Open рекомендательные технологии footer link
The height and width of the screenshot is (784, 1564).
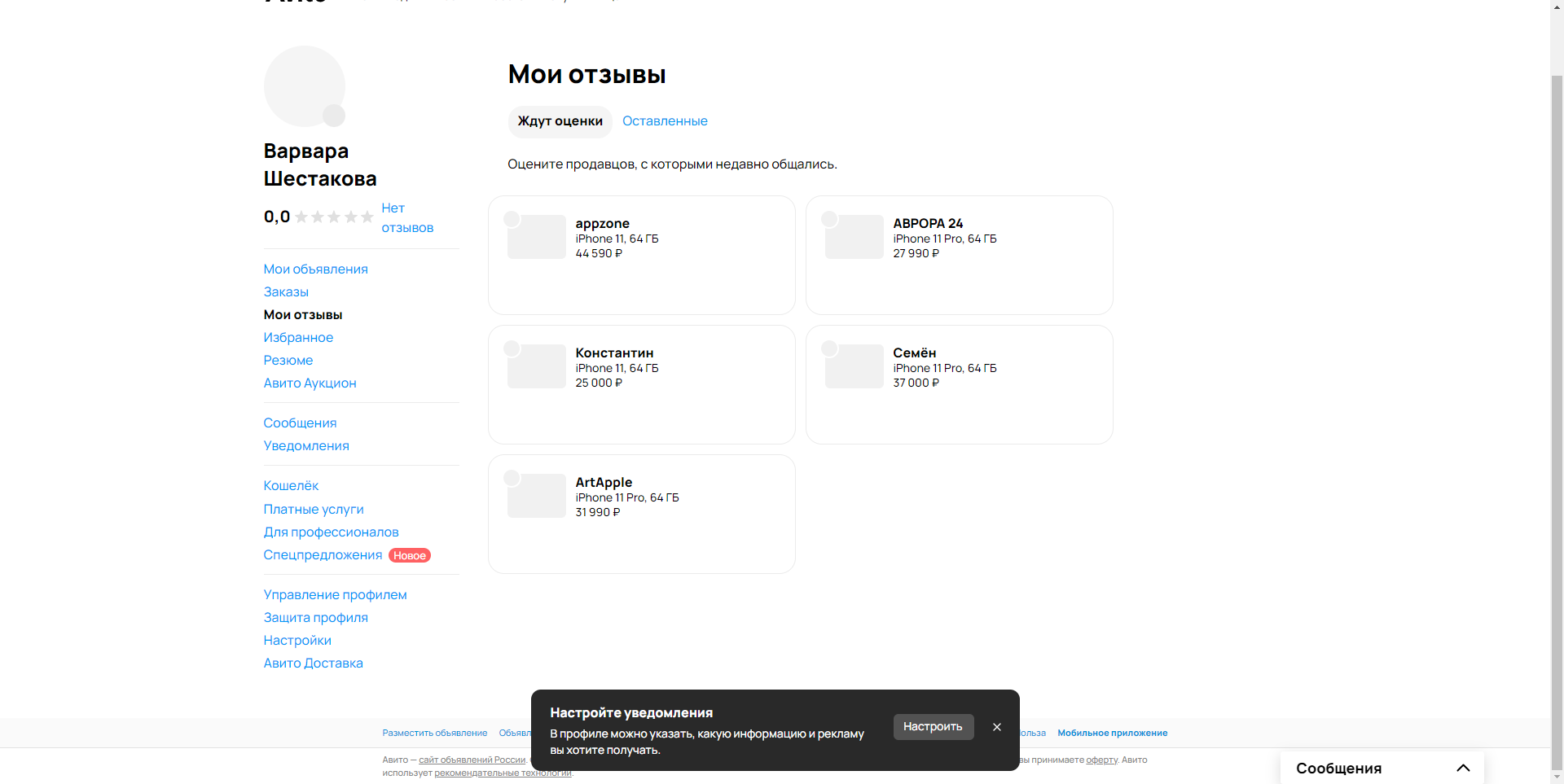click(x=503, y=773)
